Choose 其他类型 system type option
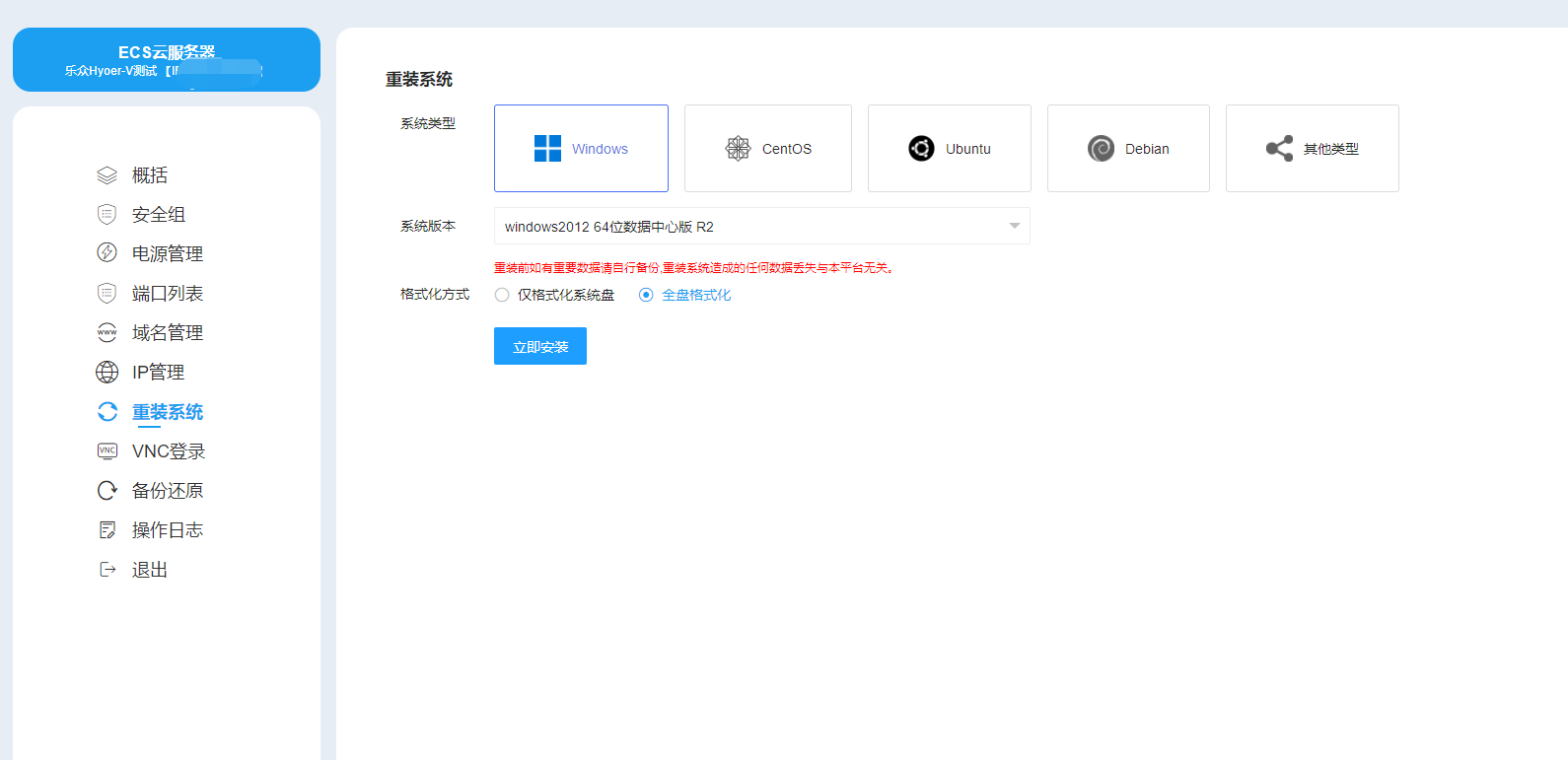 coord(1312,149)
